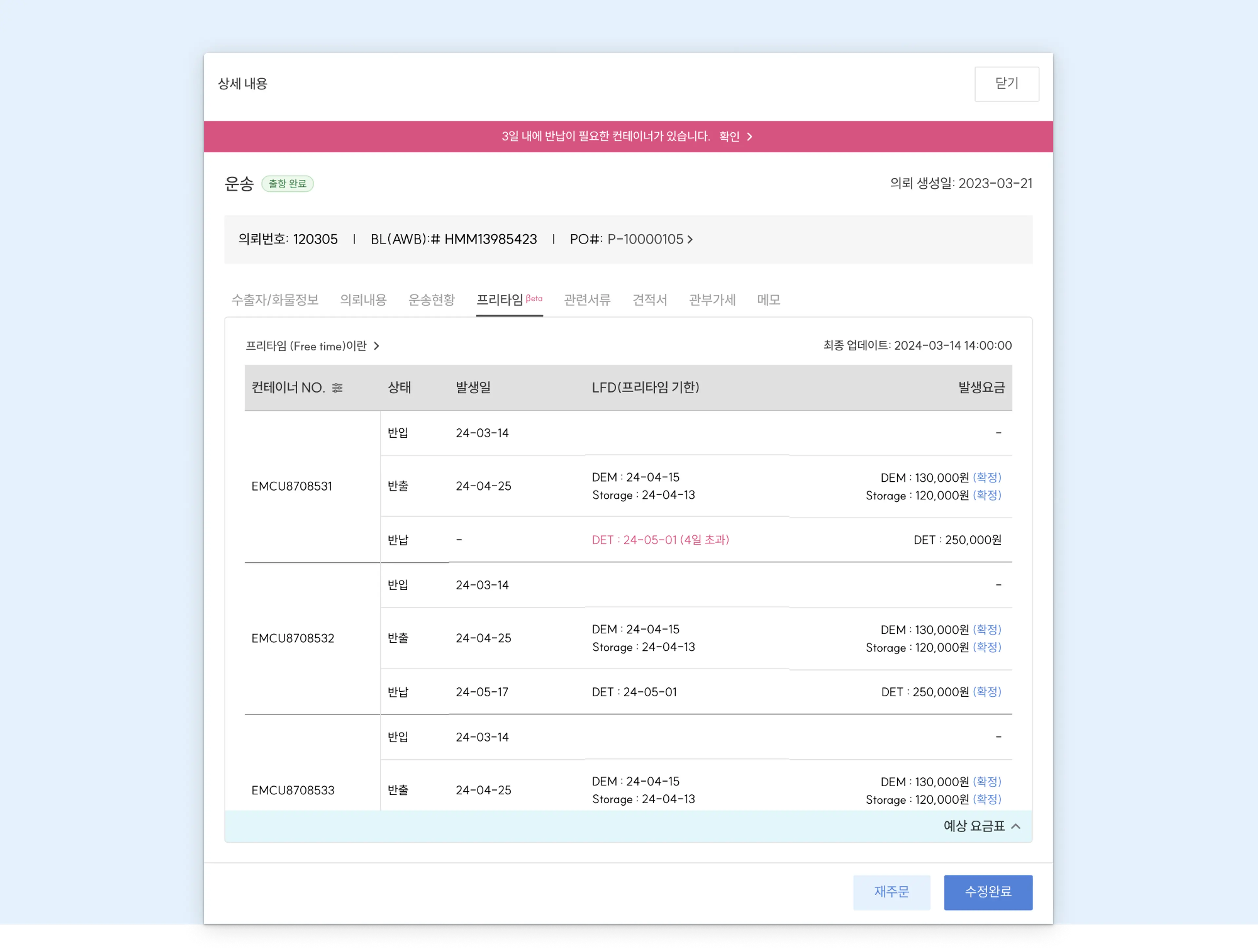Switch to 운송현황 tab
This screenshot has width=1258, height=952.
click(x=431, y=300)
